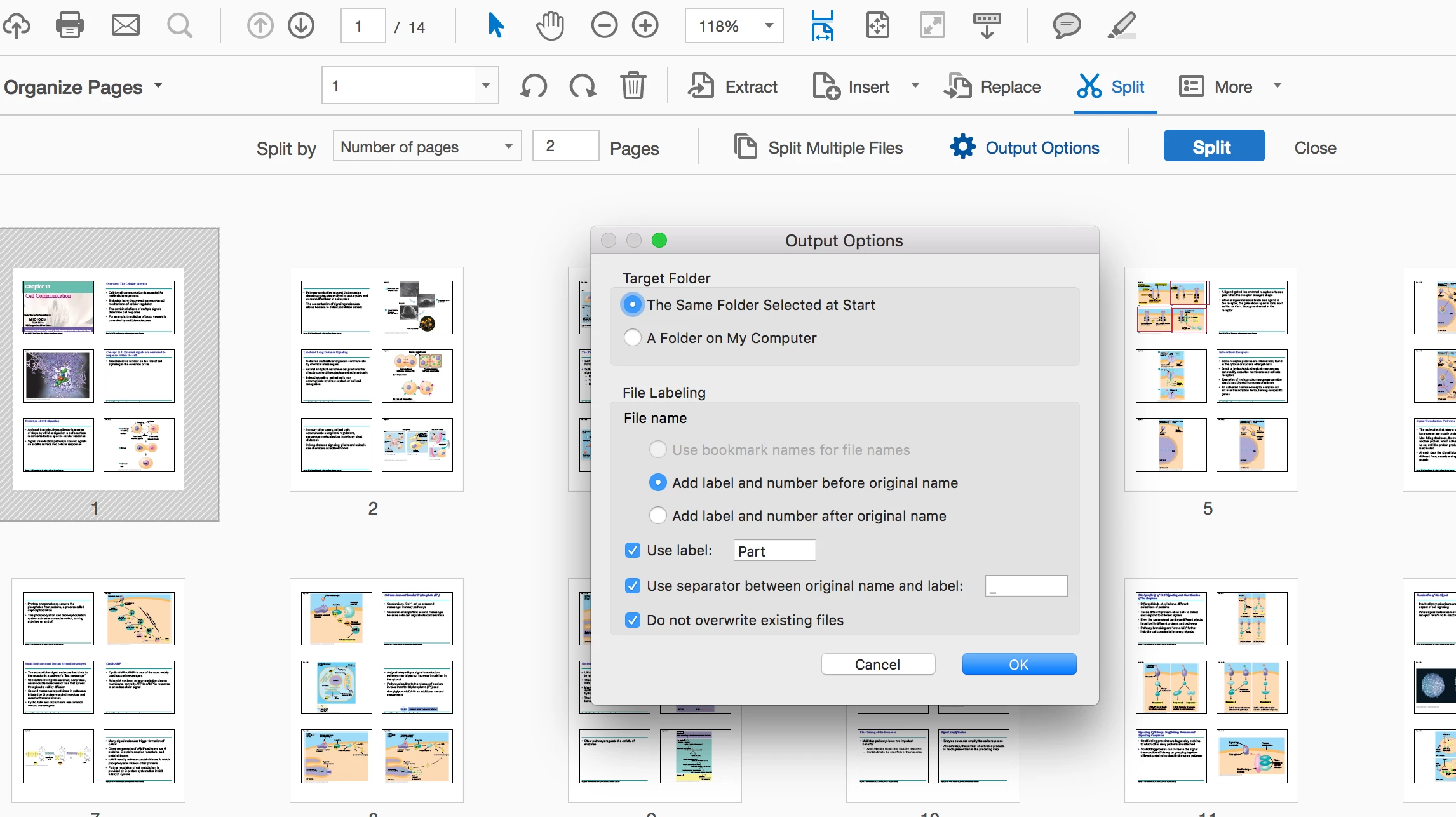Select A Folder on My Computer option
The width and height of the screenshot is (1456, 817).
[x=633, y=338]
